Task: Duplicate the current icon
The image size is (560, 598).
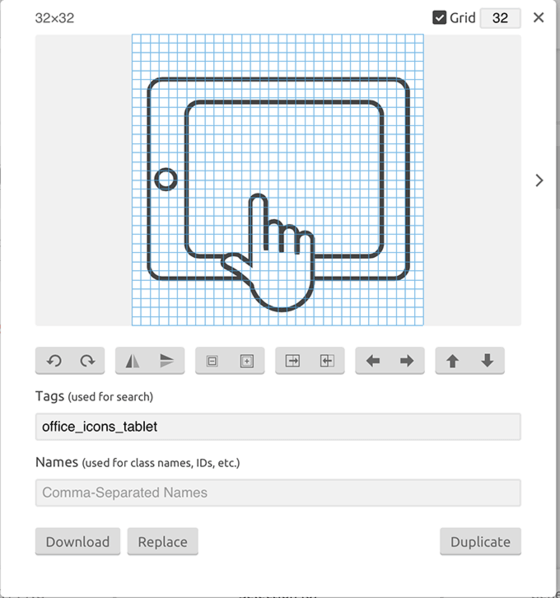Action: coord(480,542)
